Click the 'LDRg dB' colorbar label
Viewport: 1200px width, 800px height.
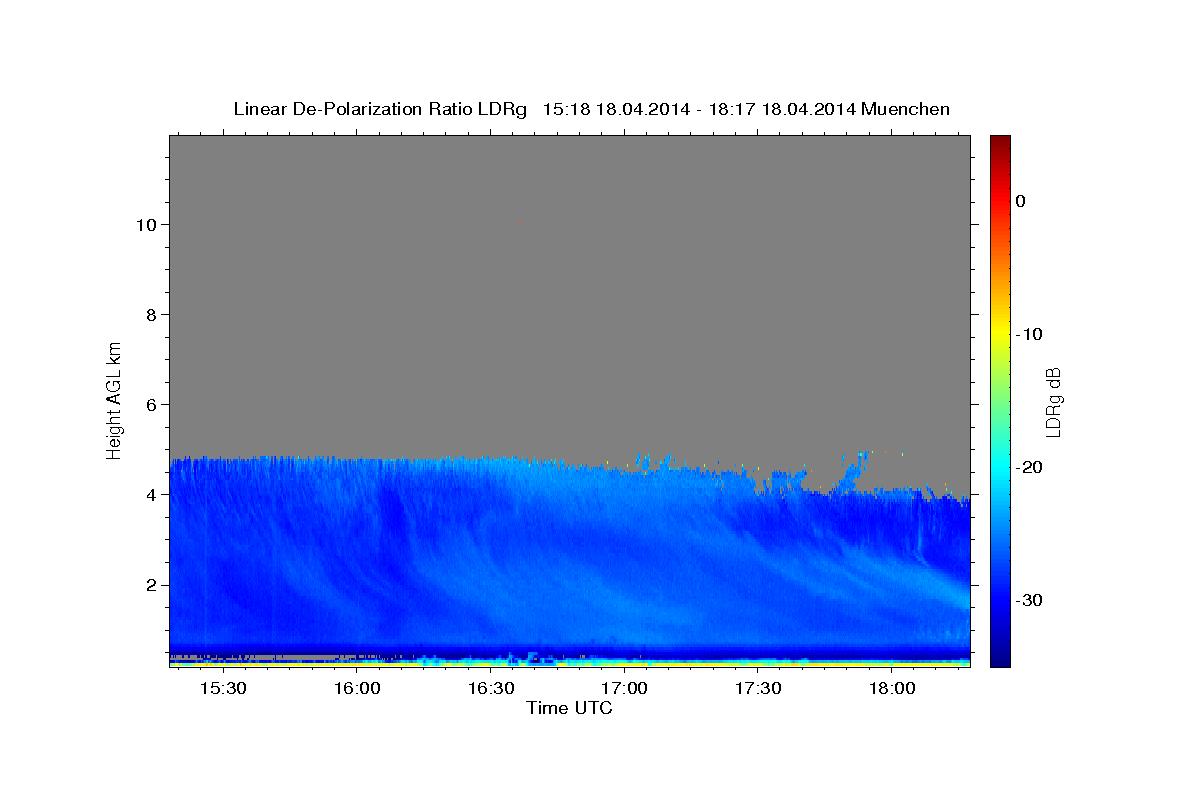pos(1053,402)
